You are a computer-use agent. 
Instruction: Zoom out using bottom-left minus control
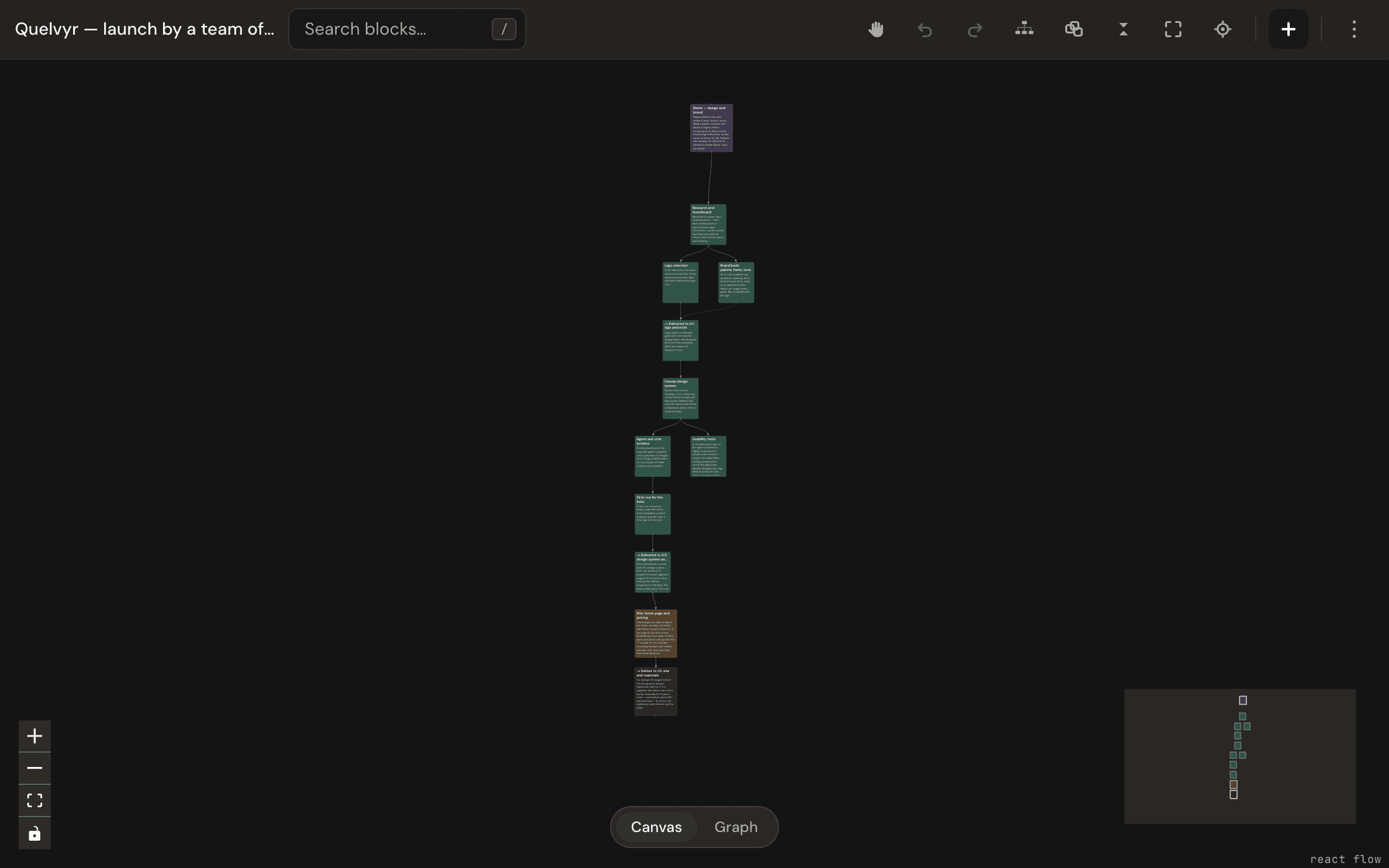pyautogui.click(x=35, y=768)
